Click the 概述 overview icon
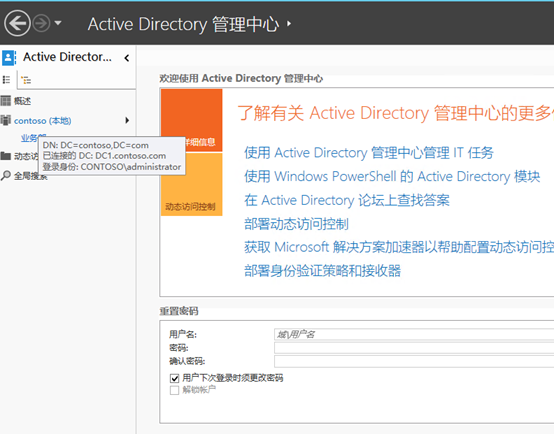The image size is (554, 434). pyautogui.click(x=6, y=101)
